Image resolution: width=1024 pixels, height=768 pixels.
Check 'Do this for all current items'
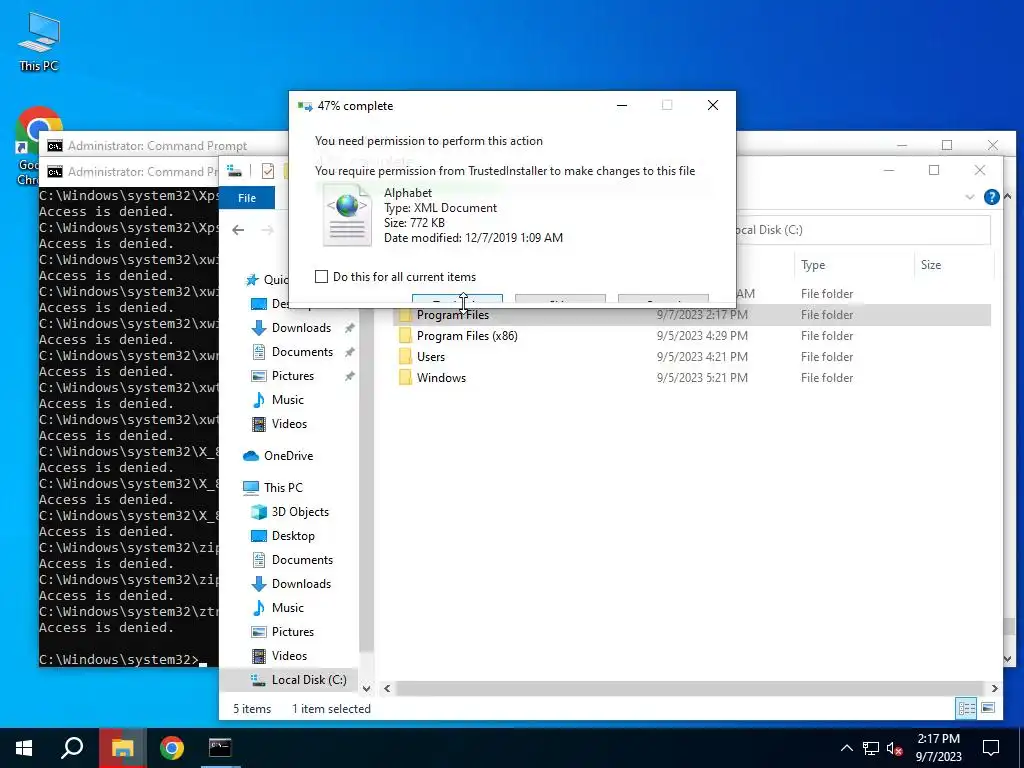[321, 276]
